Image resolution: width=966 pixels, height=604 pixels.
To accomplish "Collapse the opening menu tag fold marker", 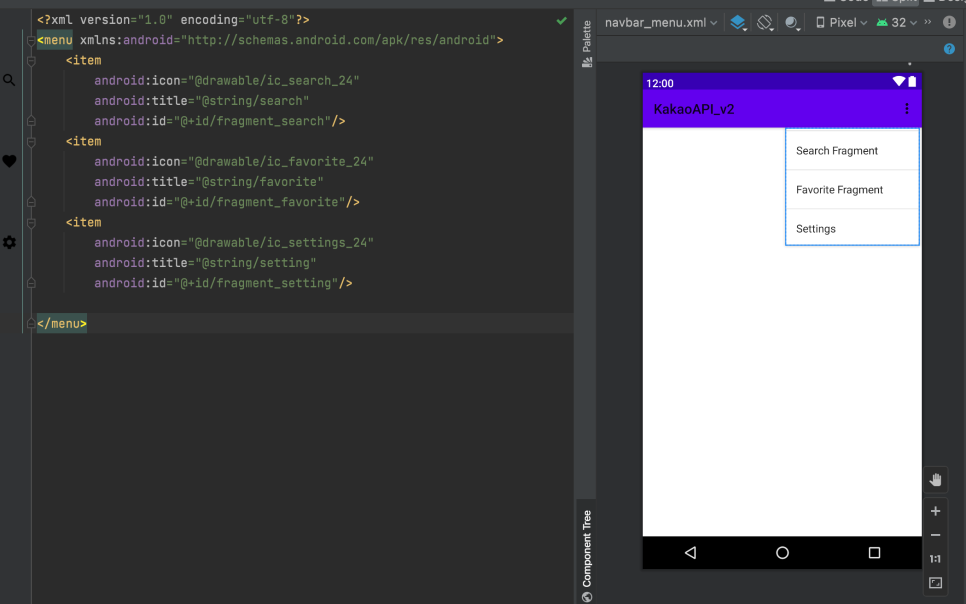I will click(31, 41).
